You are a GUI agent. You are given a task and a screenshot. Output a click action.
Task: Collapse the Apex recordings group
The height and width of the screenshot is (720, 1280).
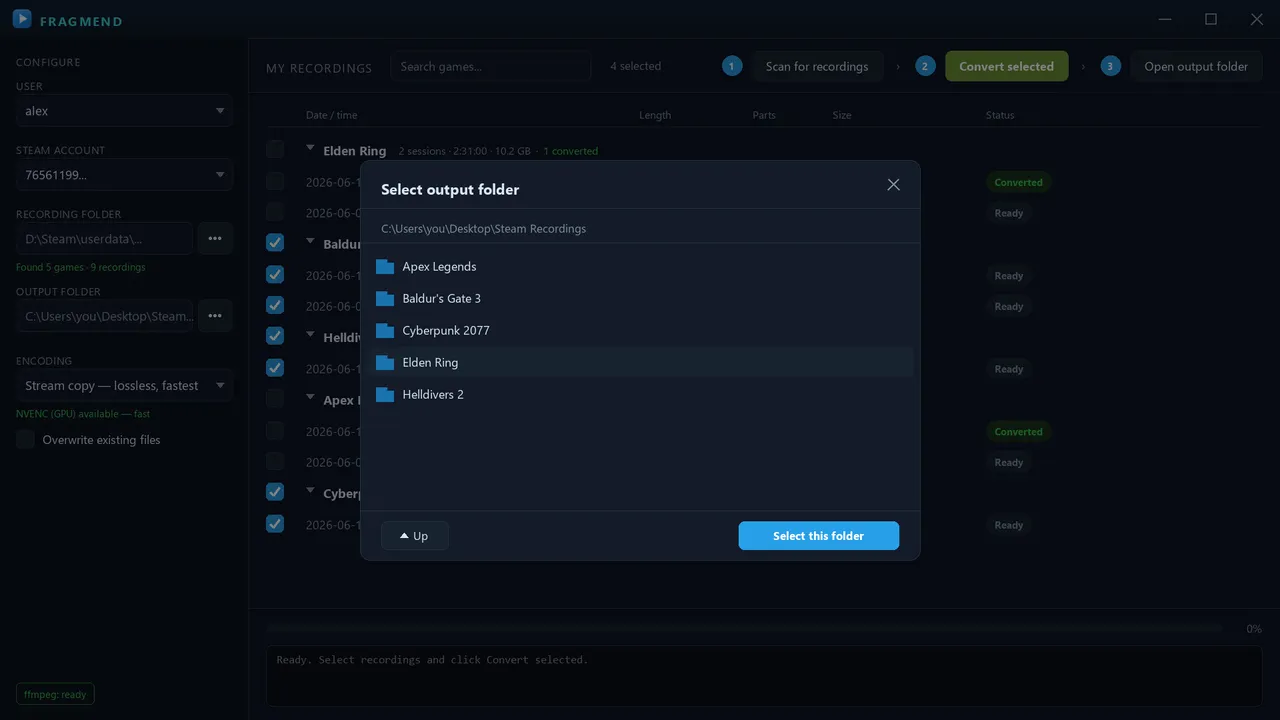[x=310, y=398]
